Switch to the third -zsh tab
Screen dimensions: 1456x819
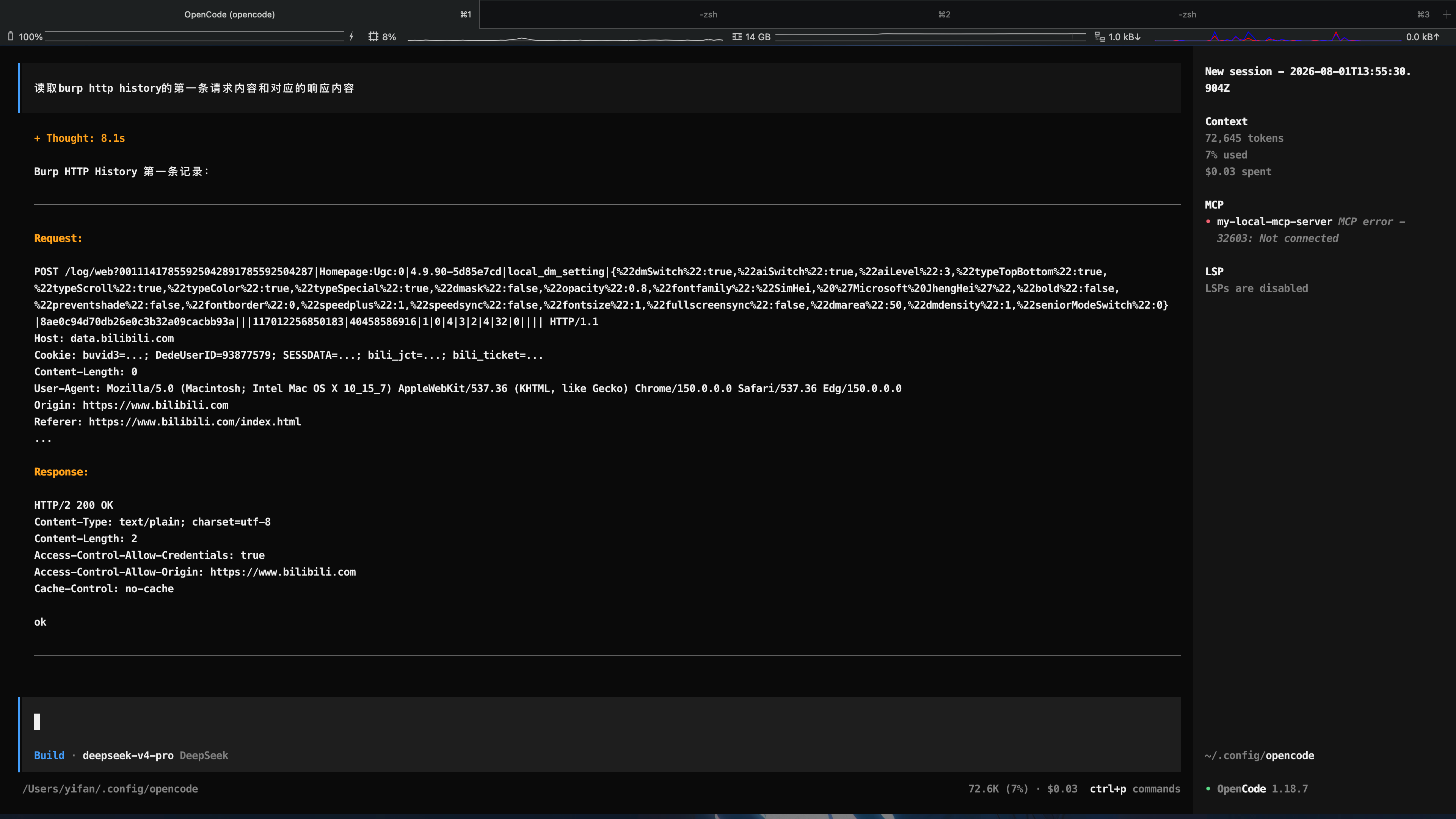(1188, 14)
